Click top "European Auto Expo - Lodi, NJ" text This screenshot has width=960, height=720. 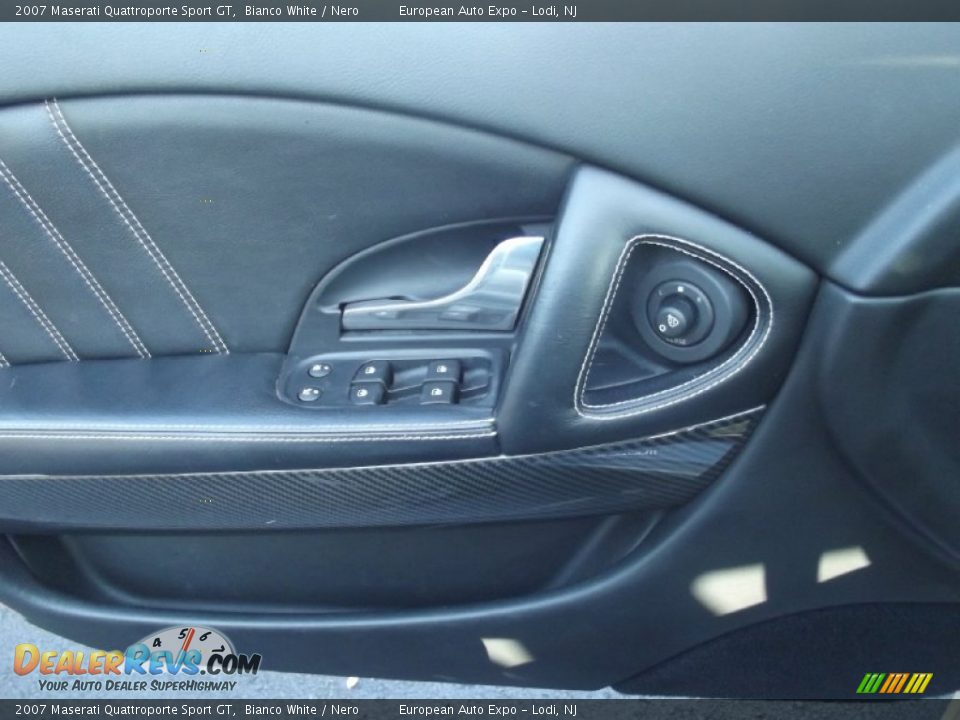tap(487, 11)
